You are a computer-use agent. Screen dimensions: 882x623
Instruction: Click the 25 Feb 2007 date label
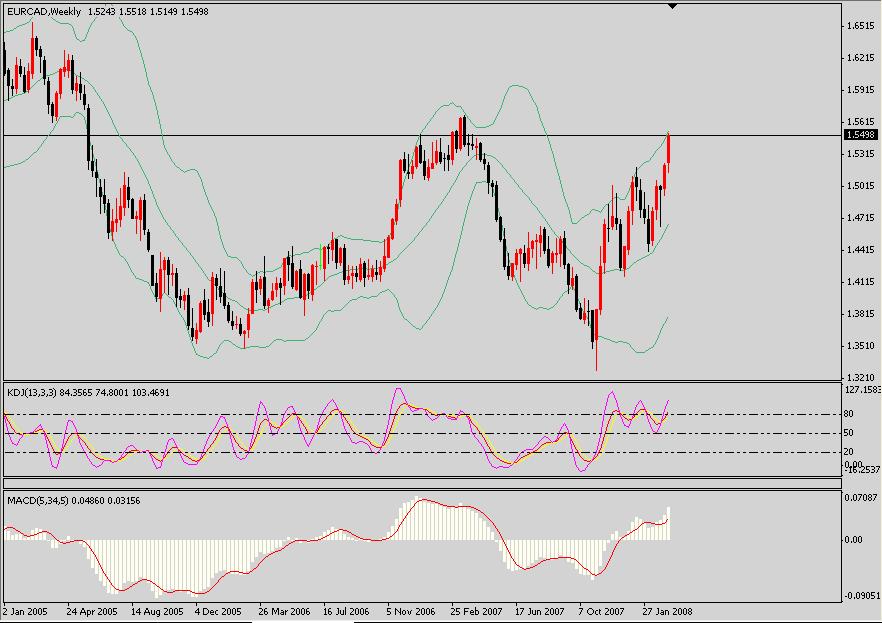tap(476, 612)
